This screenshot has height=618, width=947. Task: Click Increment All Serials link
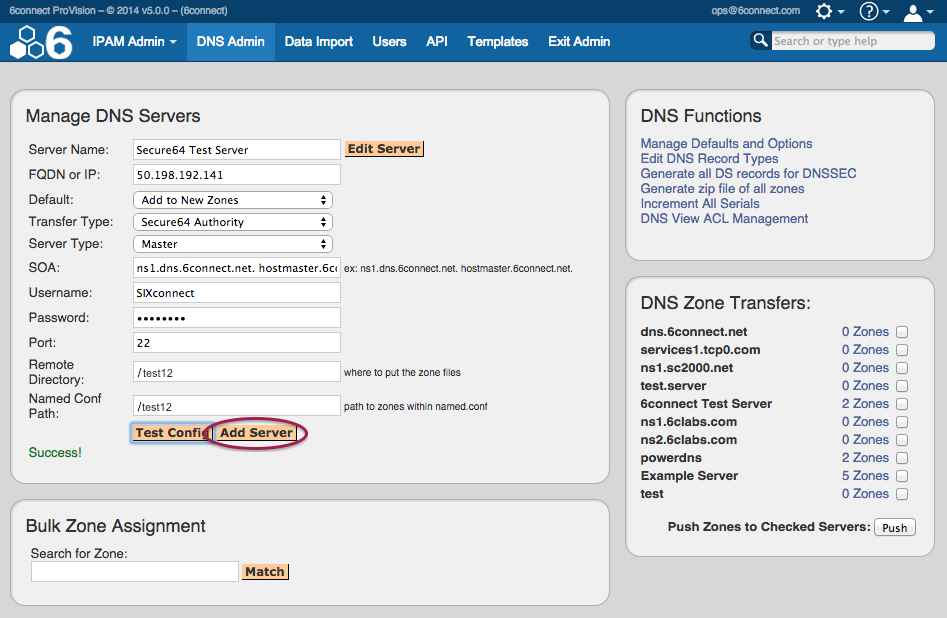pyautogui.click(x=700, y=204)
